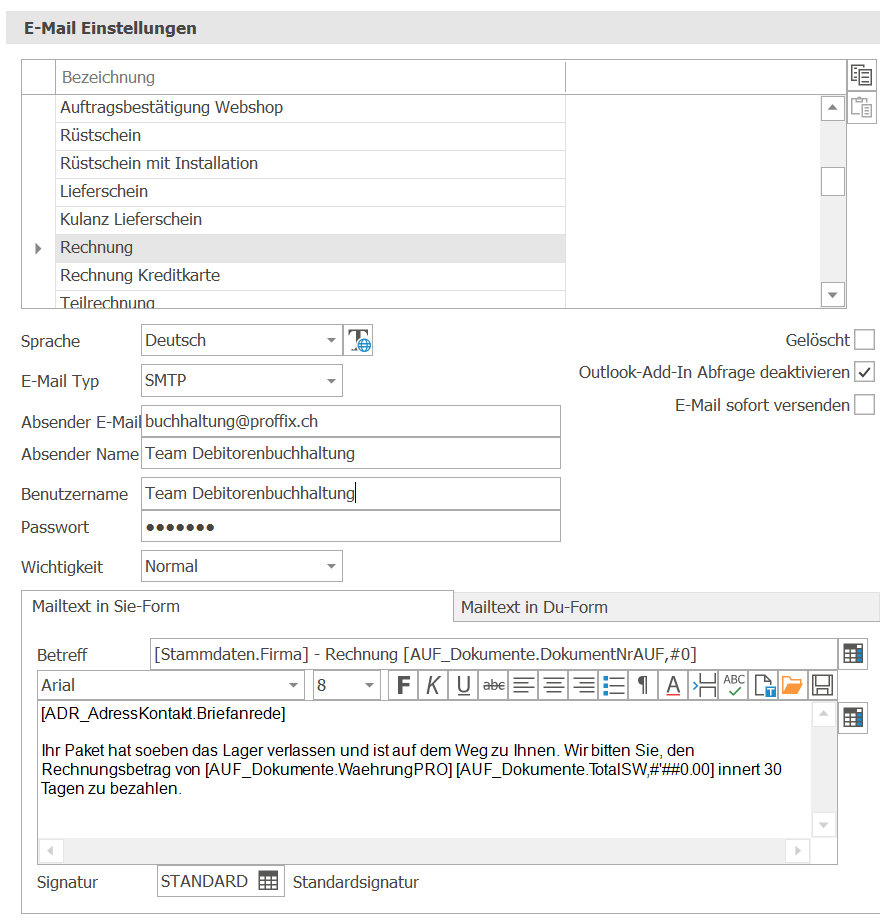This screenshot has height=923, width=890.
Task: Select the Kulanz Lieferschein row
Action: tap(310, 220)
